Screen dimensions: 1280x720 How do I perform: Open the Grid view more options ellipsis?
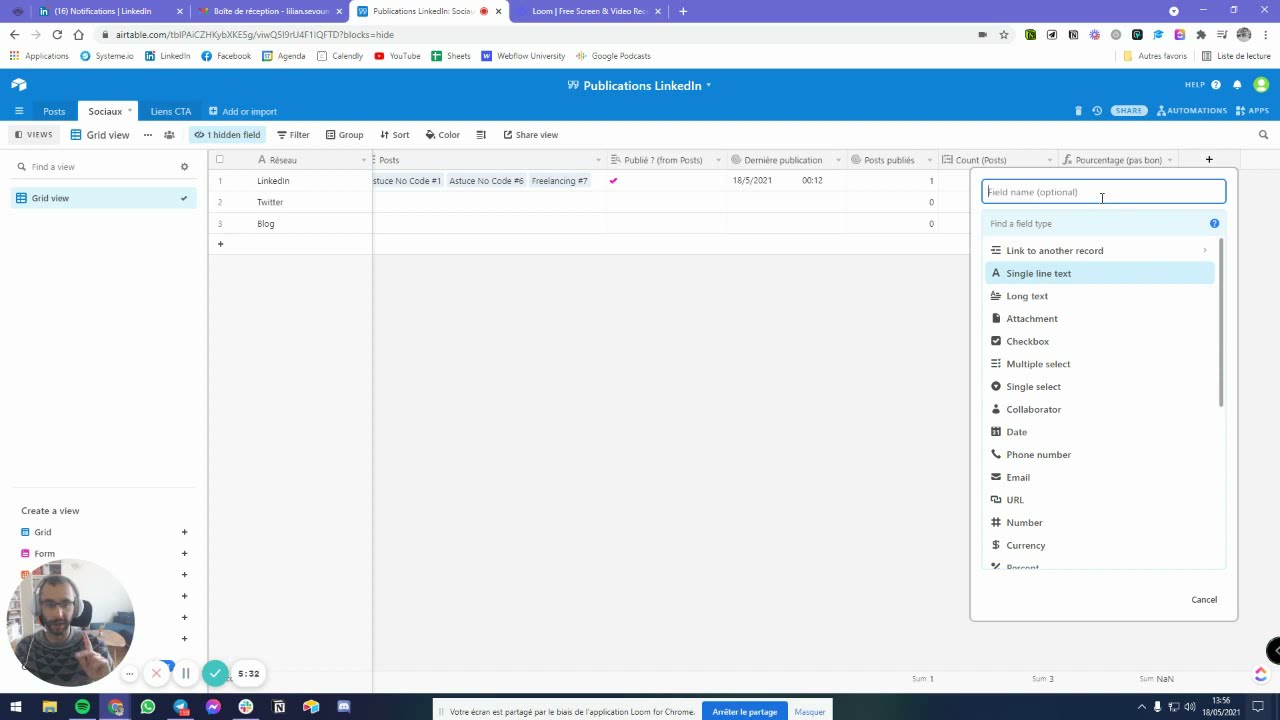[x=147, y=135]
